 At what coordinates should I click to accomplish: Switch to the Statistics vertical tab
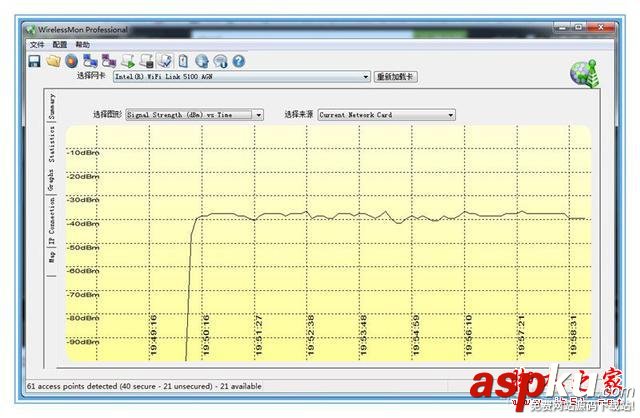52,144
